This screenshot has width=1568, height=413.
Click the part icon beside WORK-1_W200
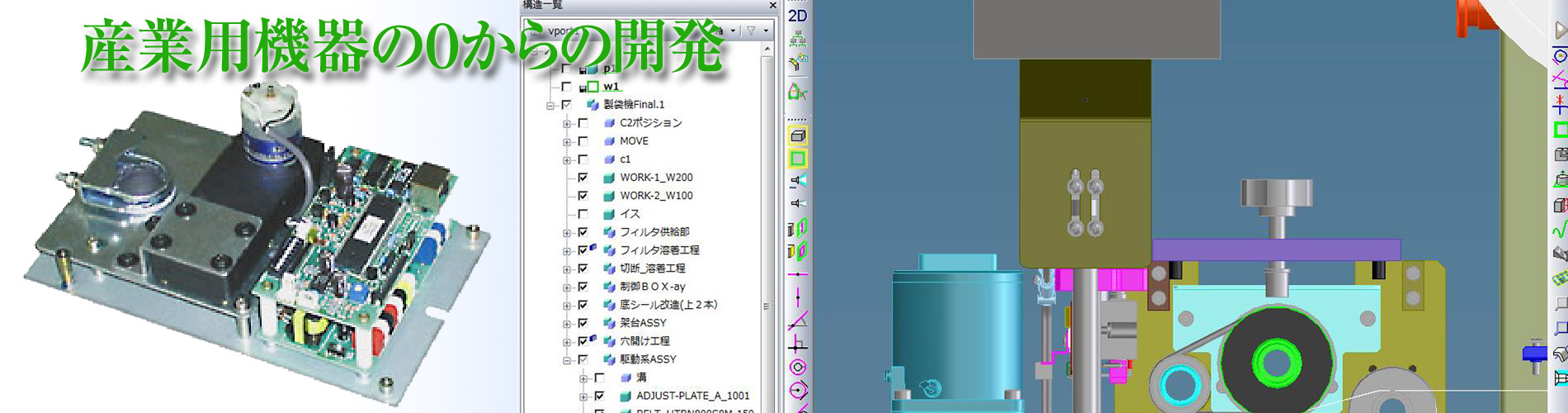point(609,178)
